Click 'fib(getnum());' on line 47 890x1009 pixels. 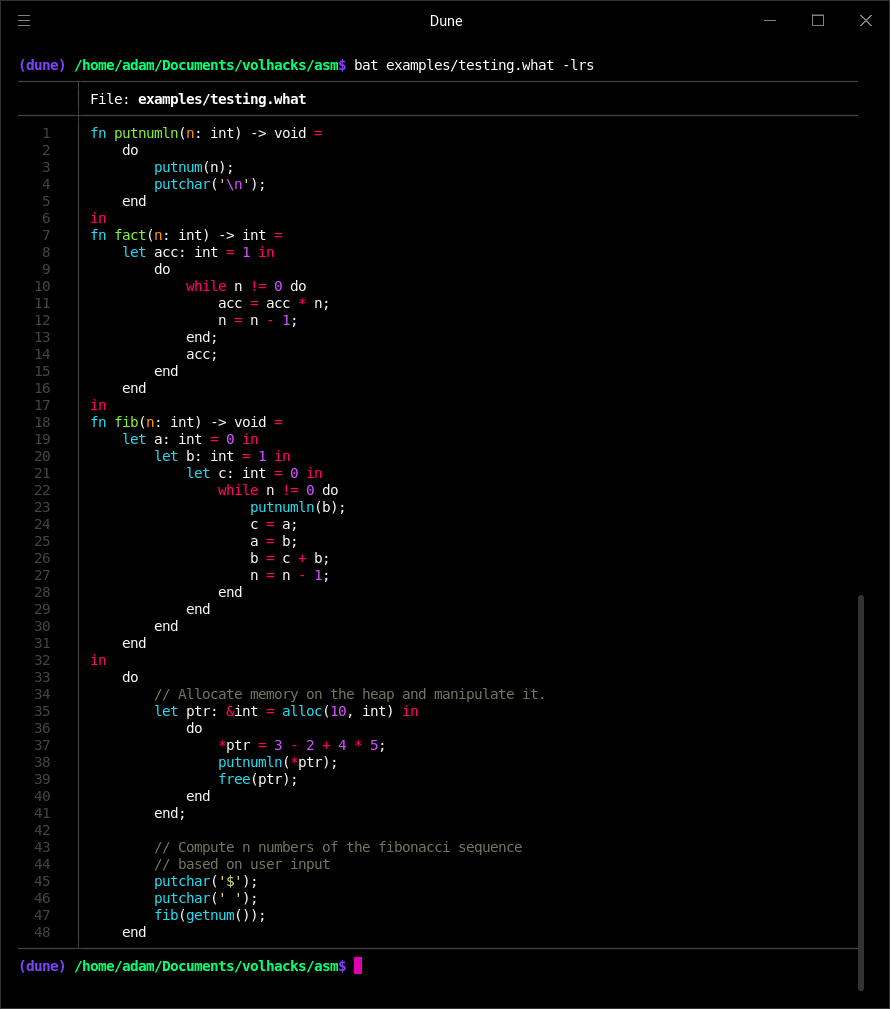tap(210, 915)
